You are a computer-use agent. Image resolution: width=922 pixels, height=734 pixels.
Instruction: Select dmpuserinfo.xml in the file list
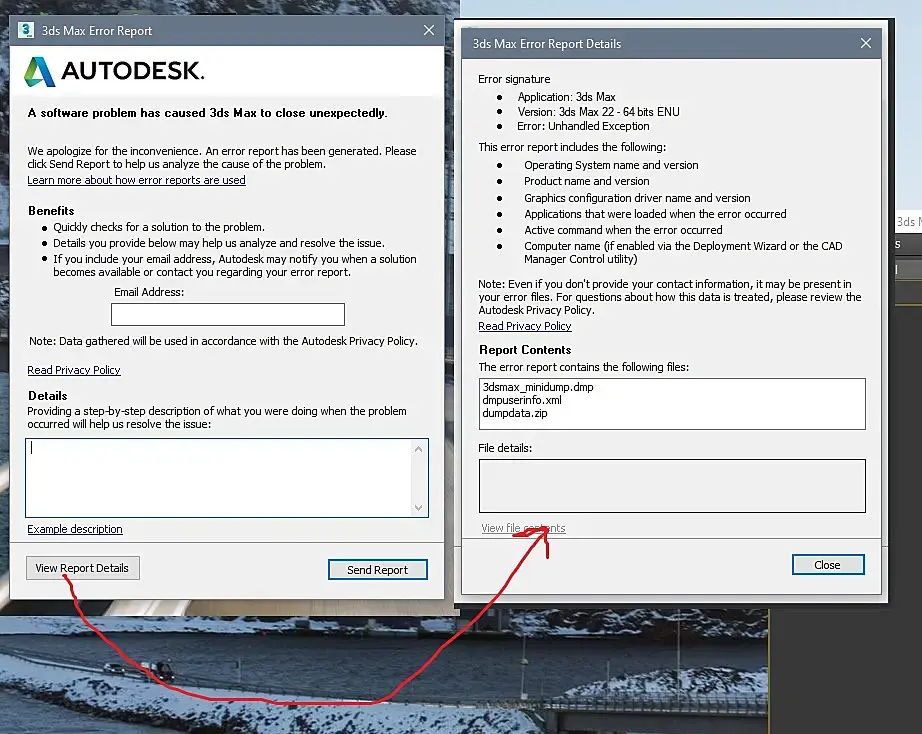pos(522,400)
